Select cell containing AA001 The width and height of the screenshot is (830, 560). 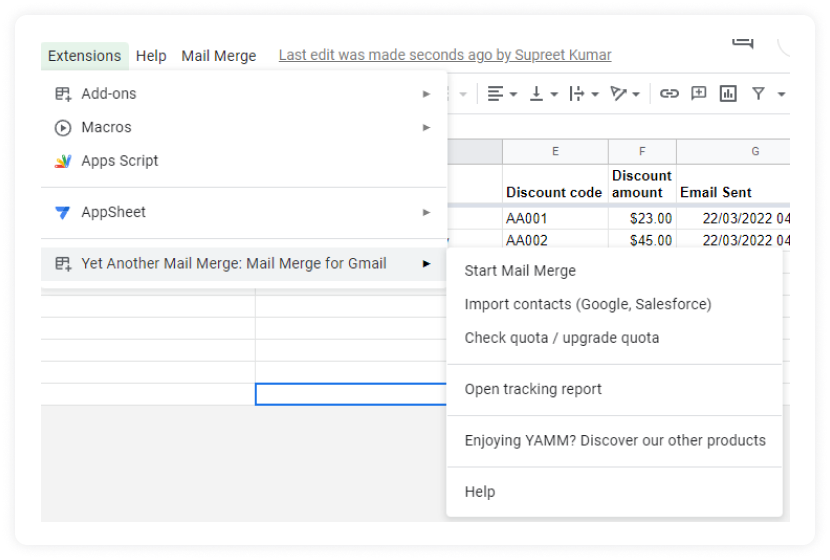pyautogui.click(x=555, y=218)
